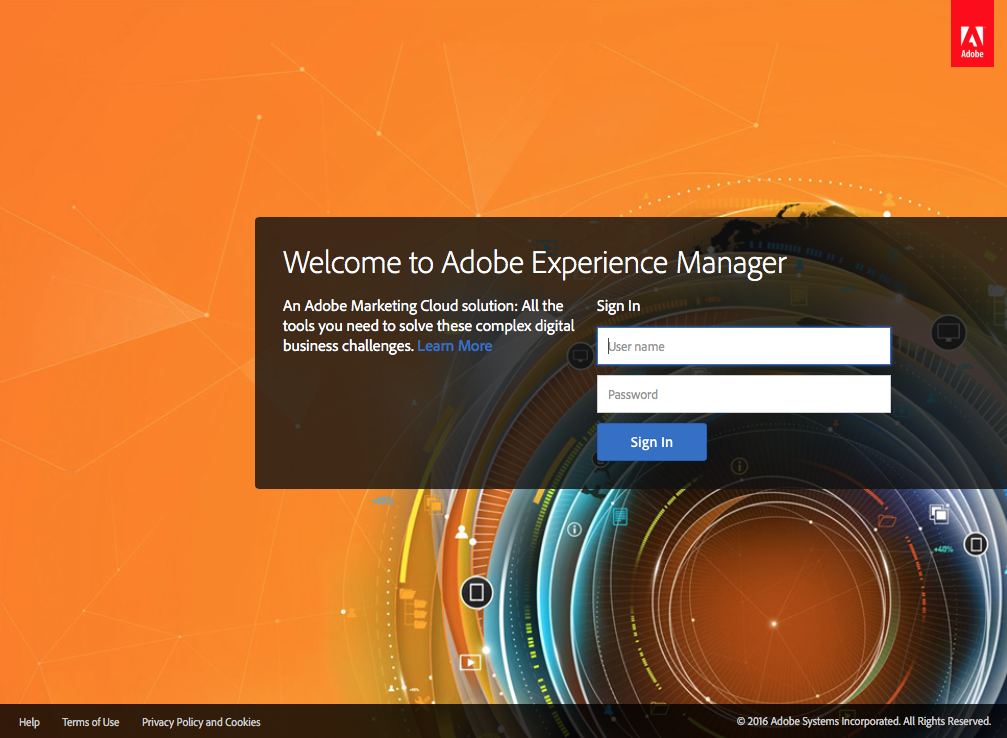Visit the Terms of Use page
The height and width of the screenshot is (738, 1007).
91,722
